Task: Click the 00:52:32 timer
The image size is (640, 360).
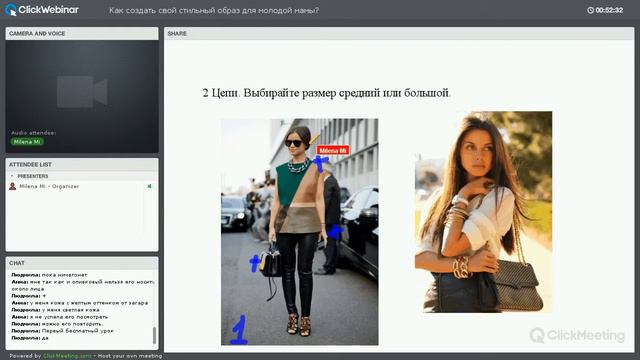Action: [609, 10]
